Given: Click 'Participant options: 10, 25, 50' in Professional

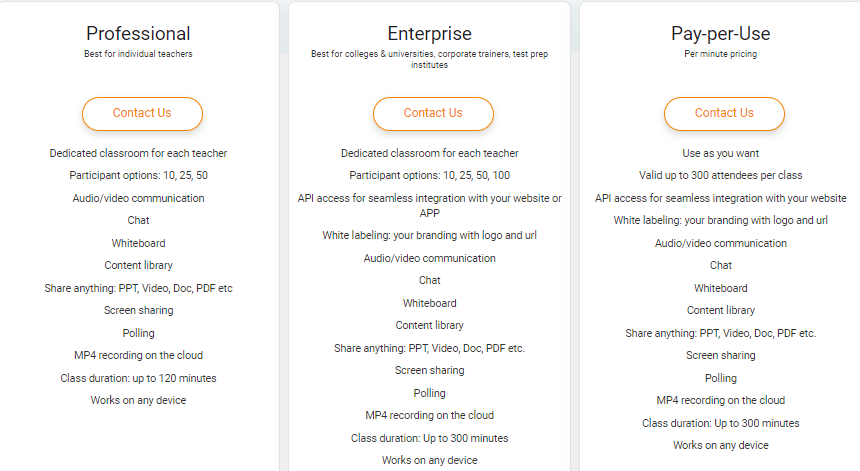Looking at the screenshot, I should [x=138, y=175].
